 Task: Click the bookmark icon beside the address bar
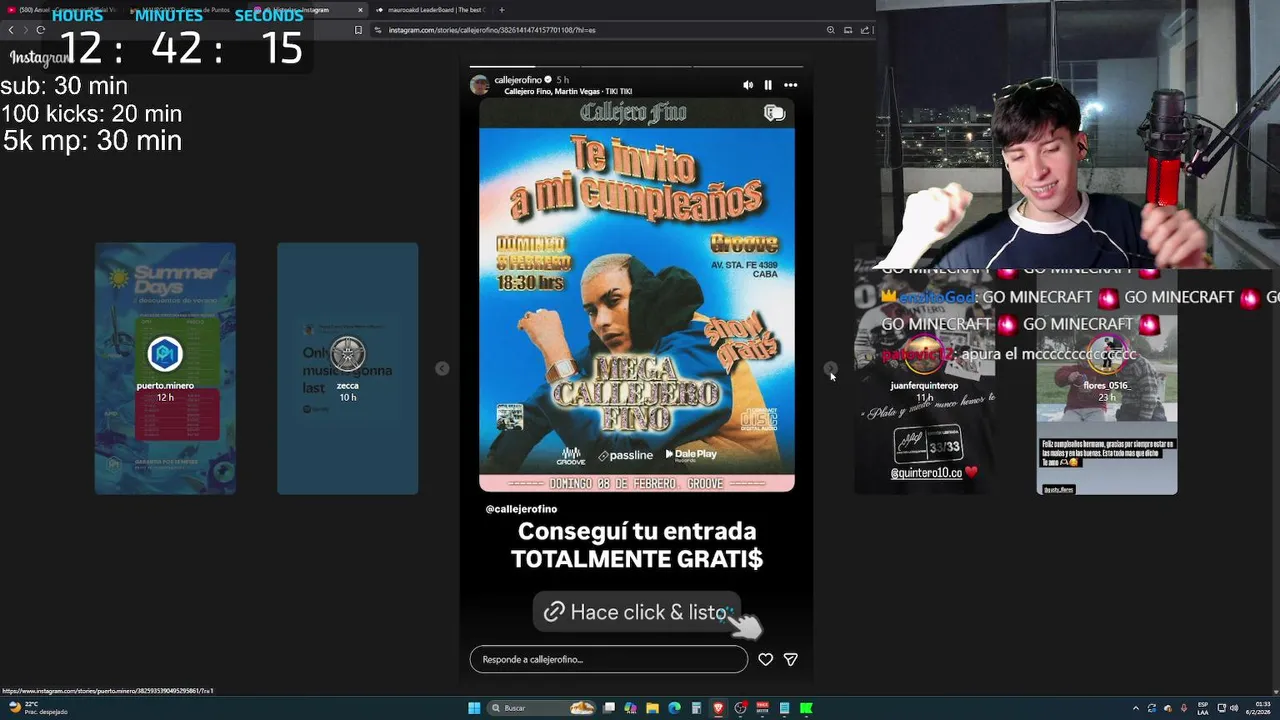(x=358, y=30)
